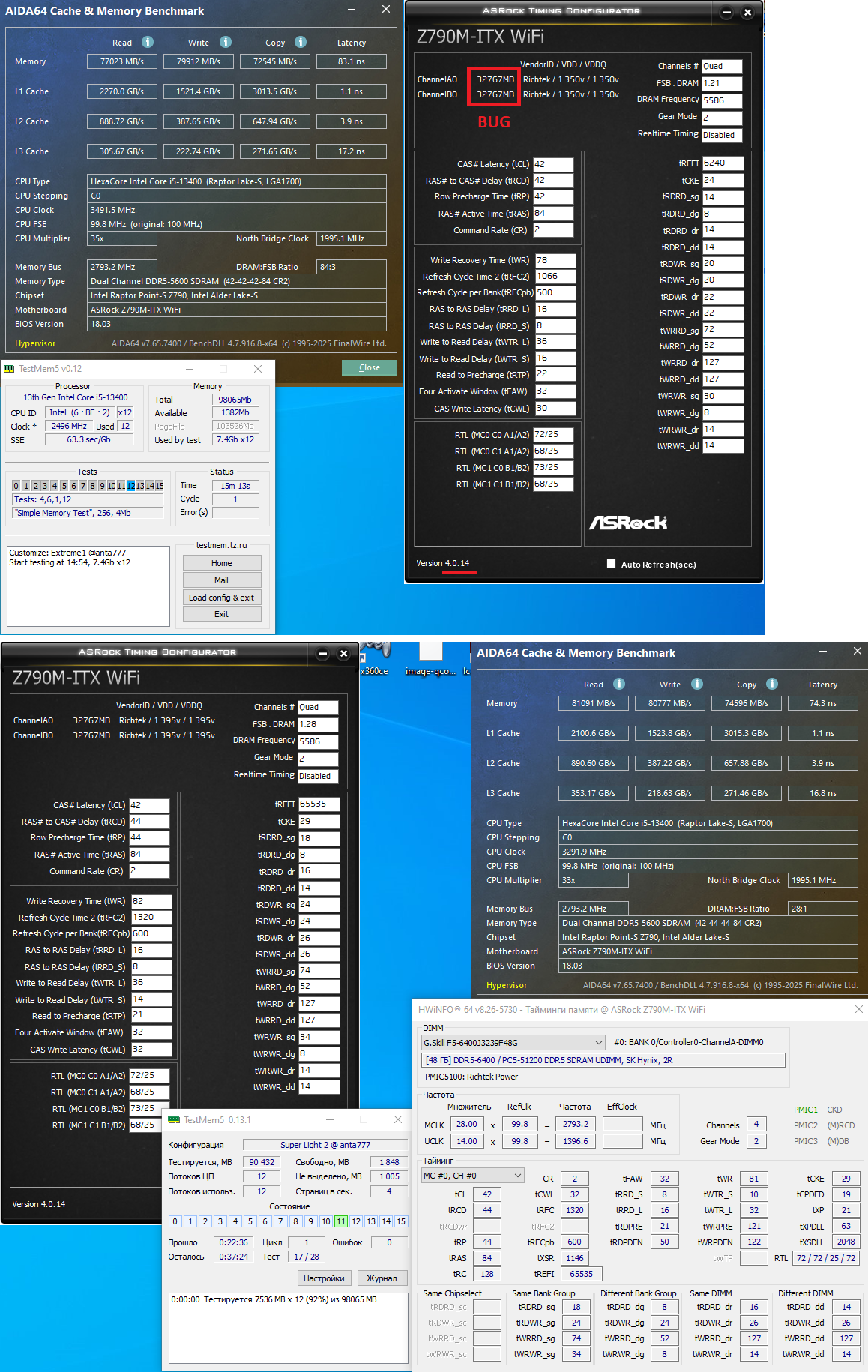Click the tRFC2 value 1320 in lower ASRock

(151, 917)
